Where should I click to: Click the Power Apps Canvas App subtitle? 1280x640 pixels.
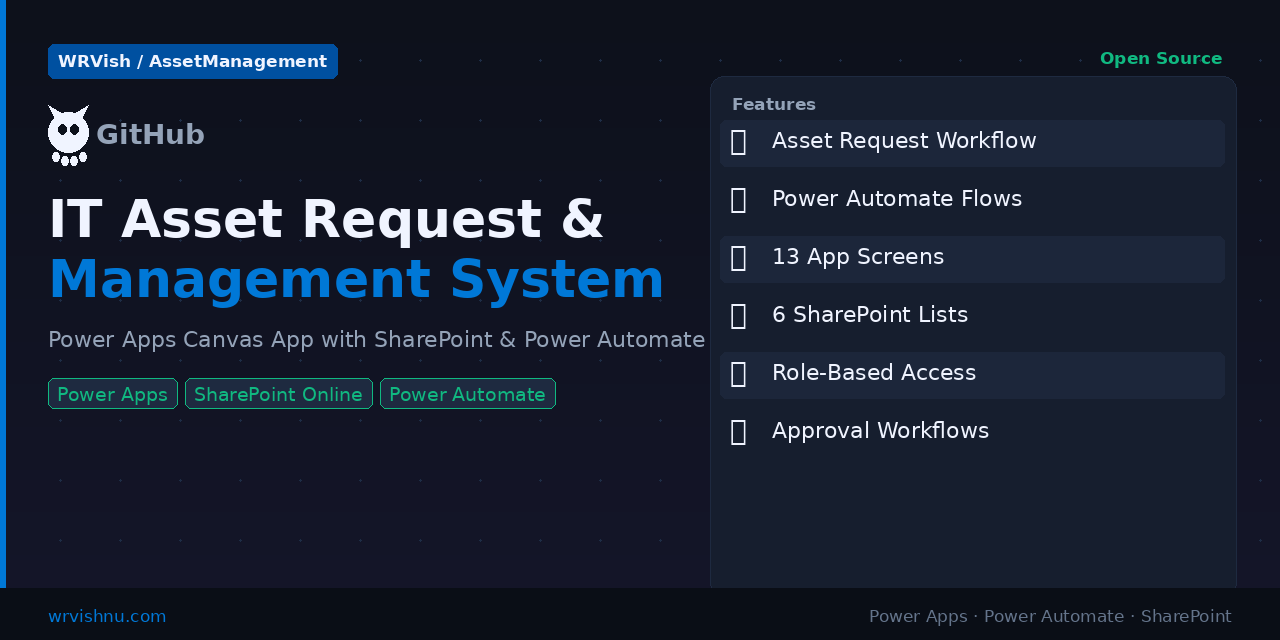377,340
